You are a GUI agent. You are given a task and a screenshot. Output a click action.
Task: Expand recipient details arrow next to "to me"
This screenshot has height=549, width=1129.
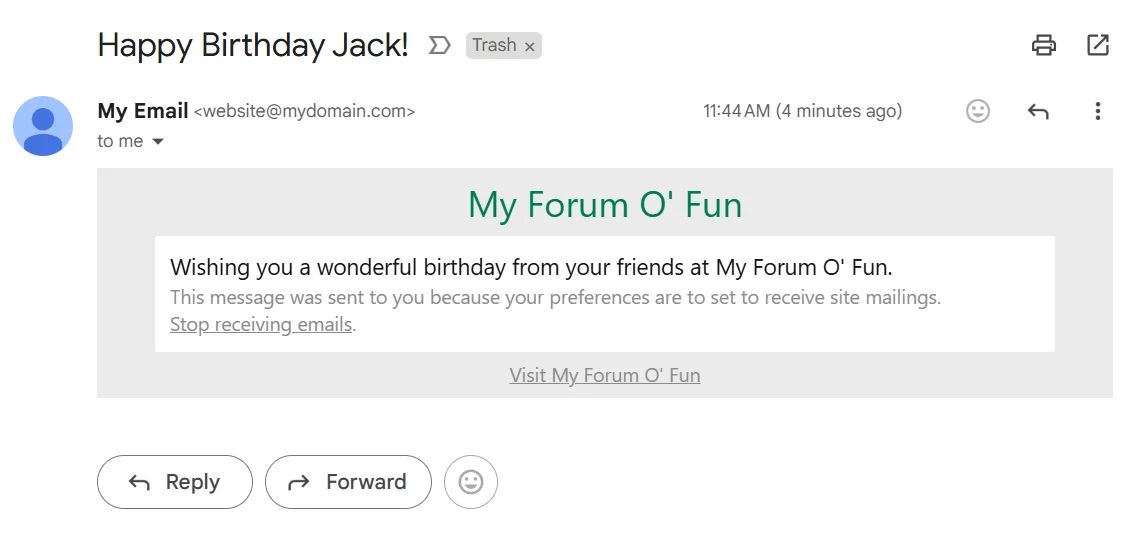pyautogui.click(x=158, y=142)
